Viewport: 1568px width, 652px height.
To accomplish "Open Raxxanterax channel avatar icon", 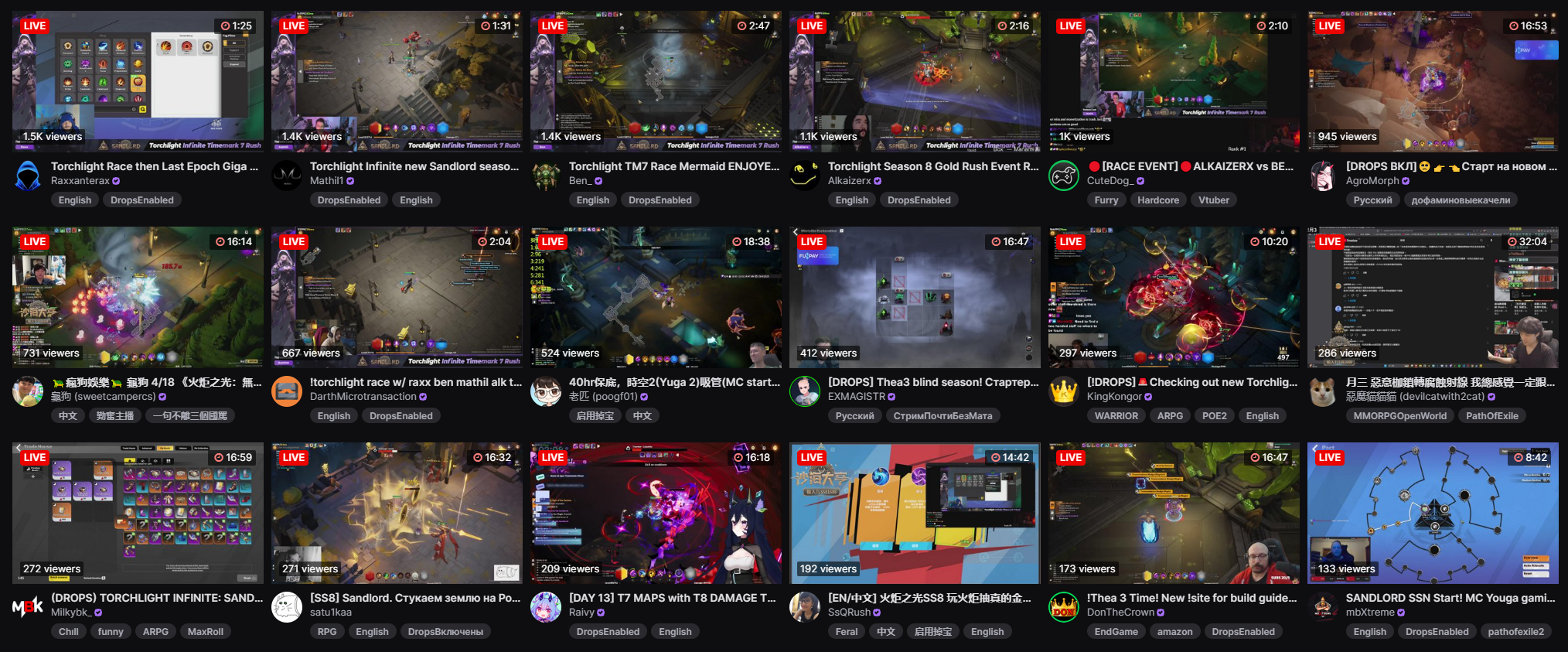I will [x=28, y=176].
